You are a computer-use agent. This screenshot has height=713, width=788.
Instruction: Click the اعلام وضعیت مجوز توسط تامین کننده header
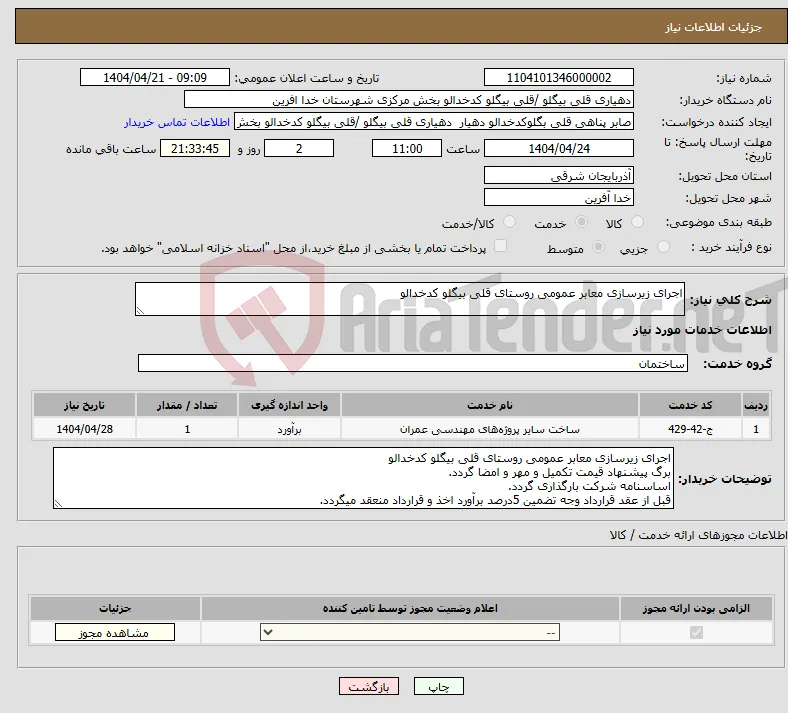click(x=410, y=608)
